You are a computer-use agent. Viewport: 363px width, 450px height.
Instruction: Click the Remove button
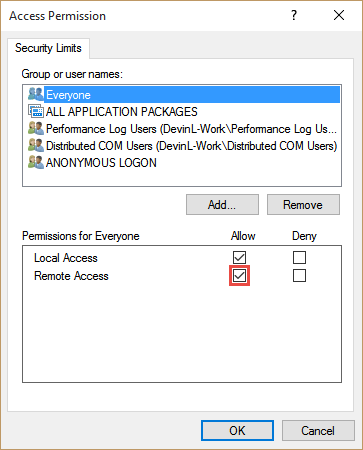(x=303, y=205)
